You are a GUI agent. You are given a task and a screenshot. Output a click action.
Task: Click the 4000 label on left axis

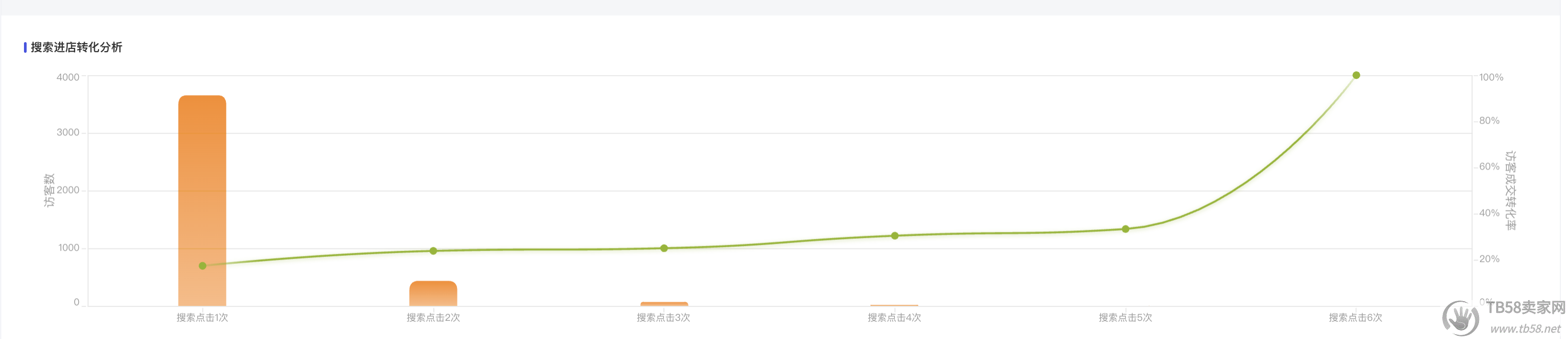coord(68,77)
